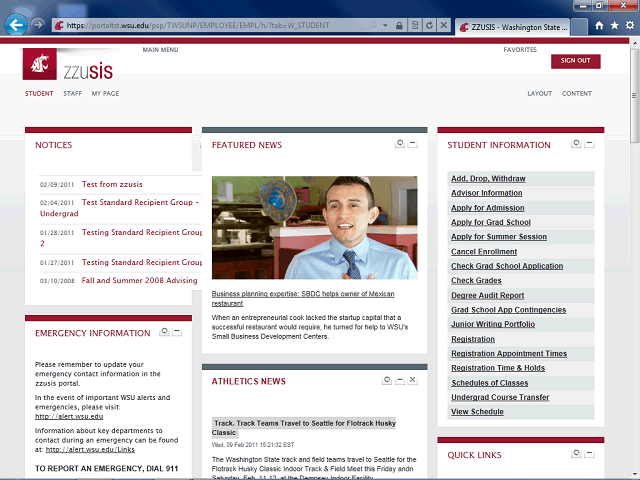This screenshot has height=480, width=640.
Task: Open Registration Time & Holds link
Action: [x=498, y=368]
